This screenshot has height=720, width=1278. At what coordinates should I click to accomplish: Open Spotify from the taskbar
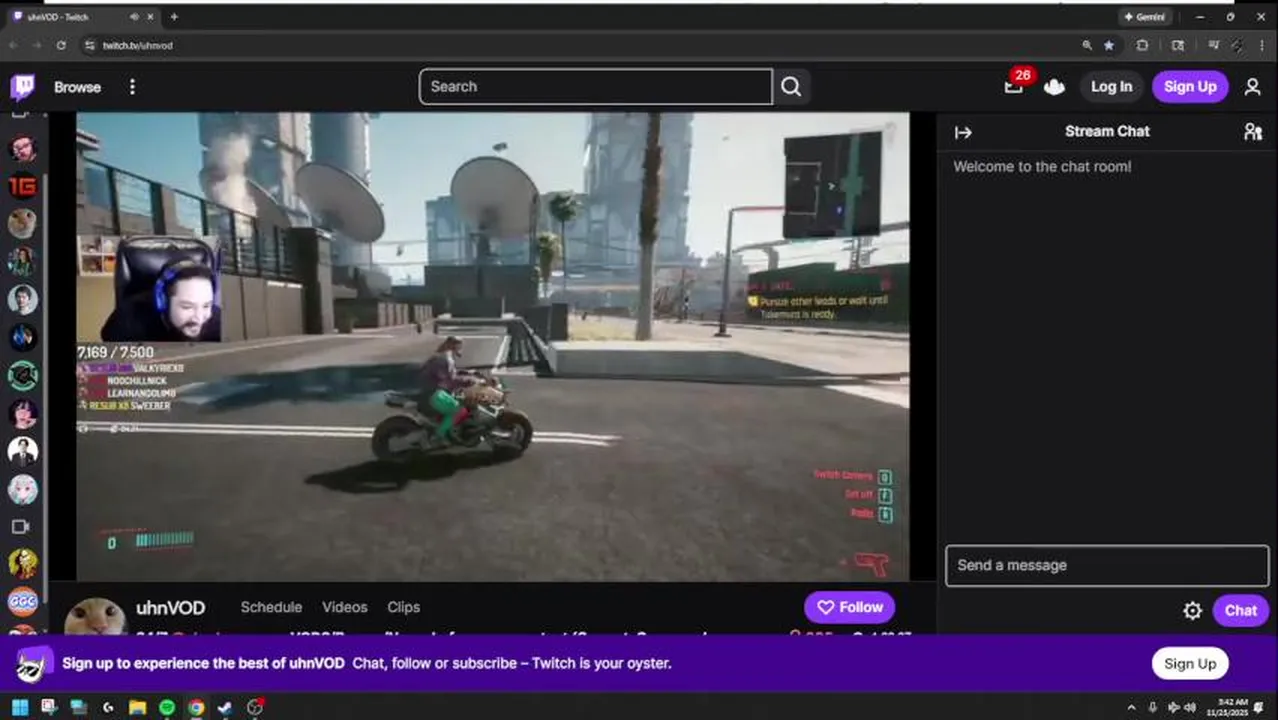[x=166, y=708]
